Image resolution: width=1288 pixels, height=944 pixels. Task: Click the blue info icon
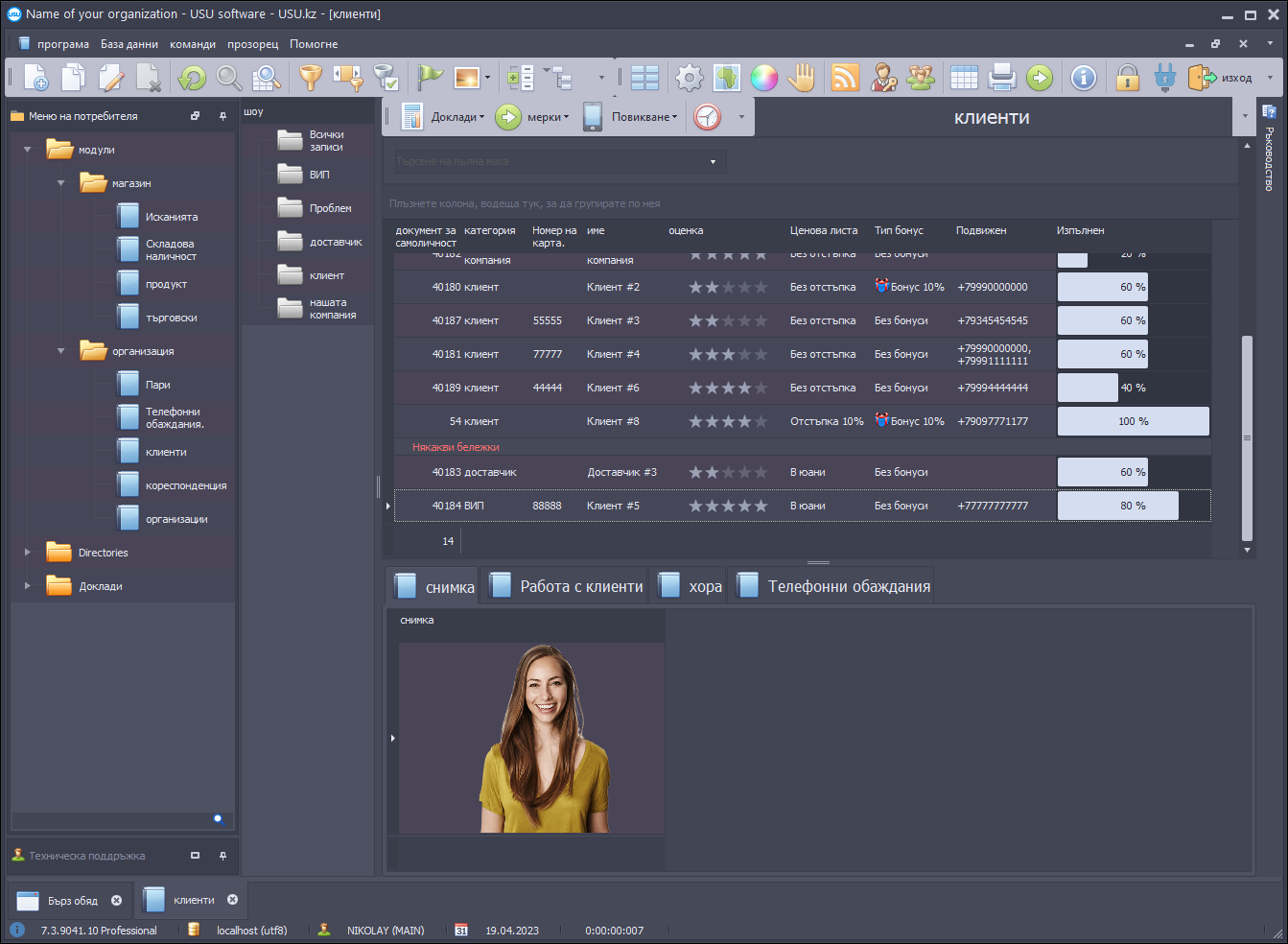[1084, 78]
